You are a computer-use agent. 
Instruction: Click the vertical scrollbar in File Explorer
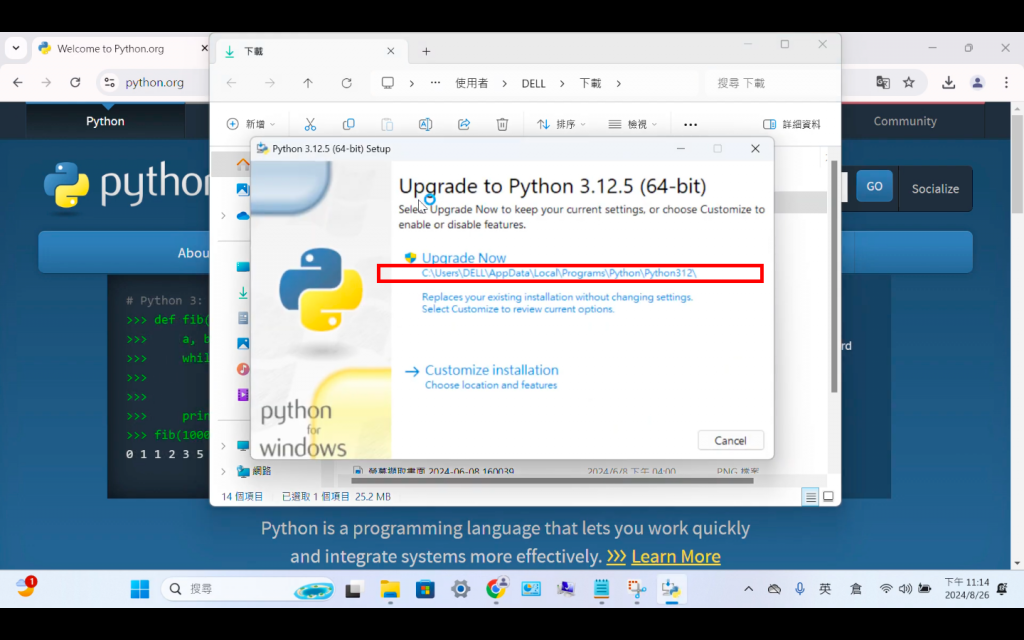coord(834,276)
